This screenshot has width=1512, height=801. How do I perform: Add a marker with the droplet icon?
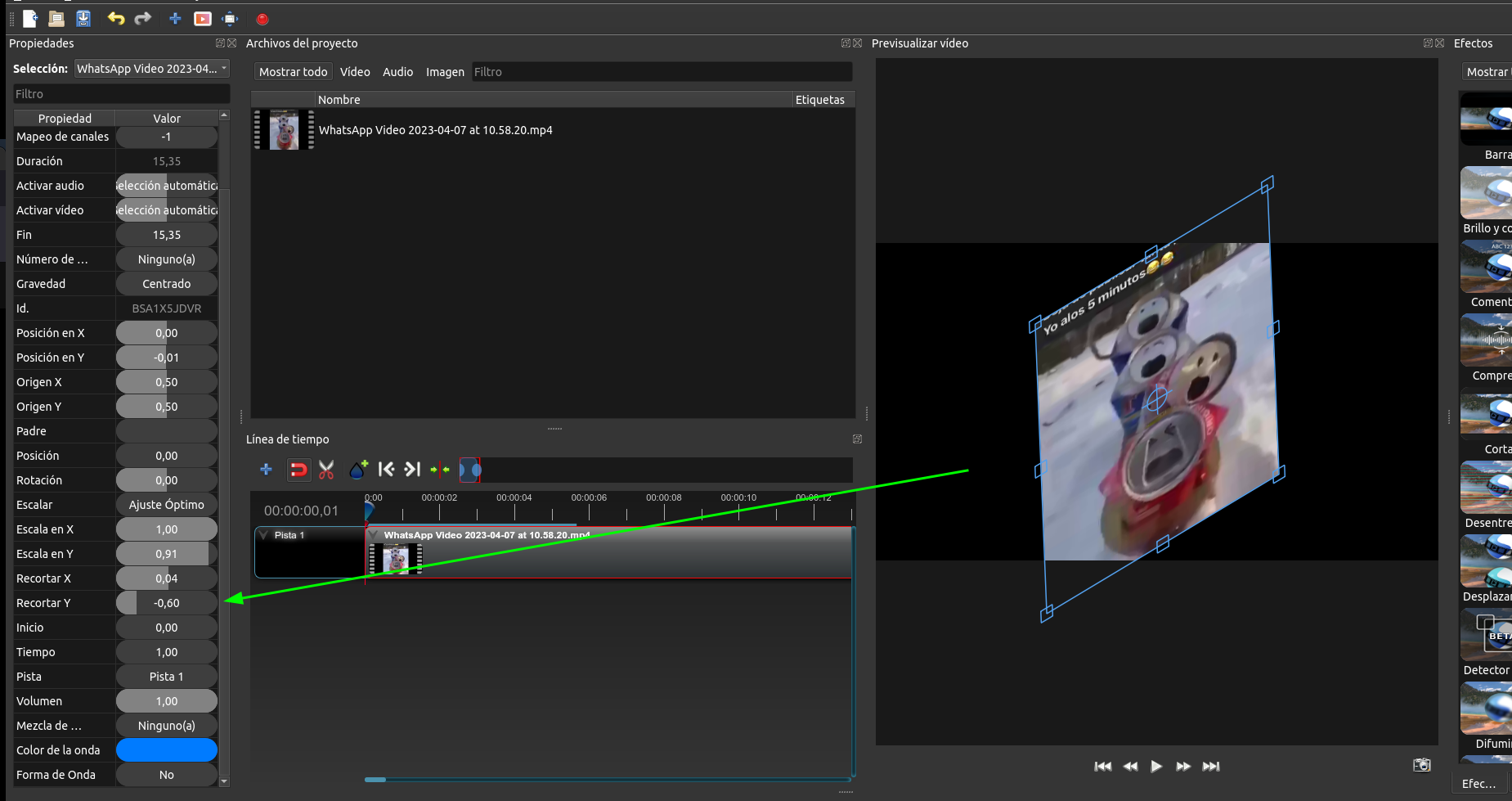[x=358, y=470]
